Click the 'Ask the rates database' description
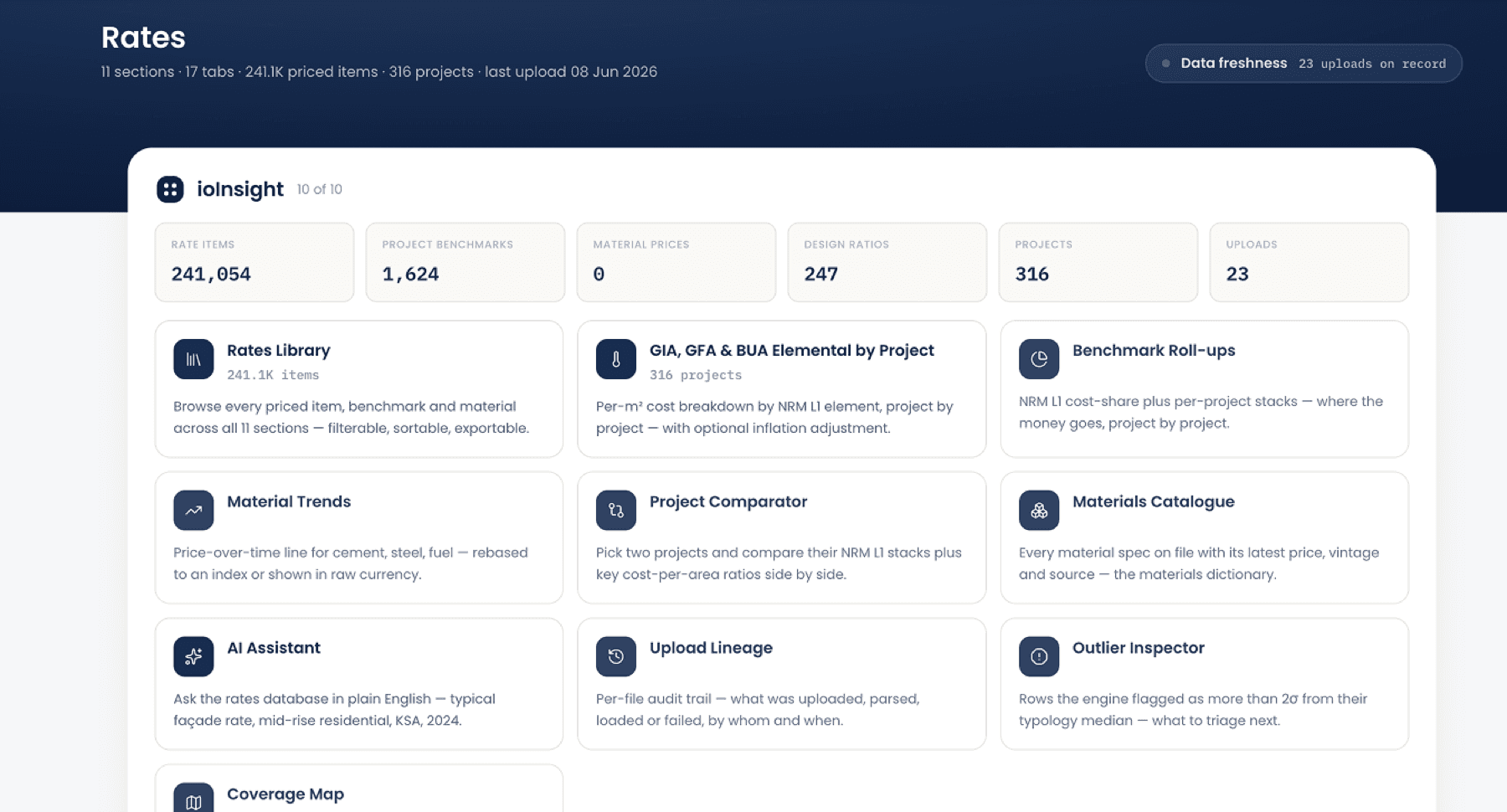 (x=334, y=710)
